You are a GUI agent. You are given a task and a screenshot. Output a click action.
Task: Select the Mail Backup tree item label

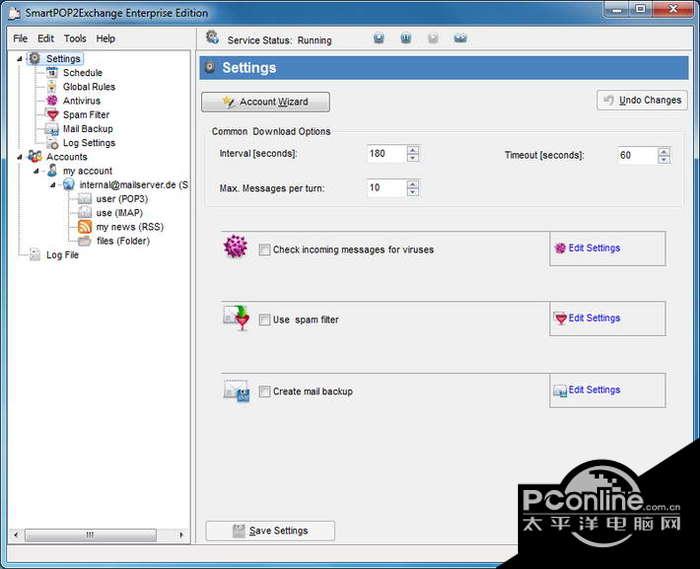[88, 129]
